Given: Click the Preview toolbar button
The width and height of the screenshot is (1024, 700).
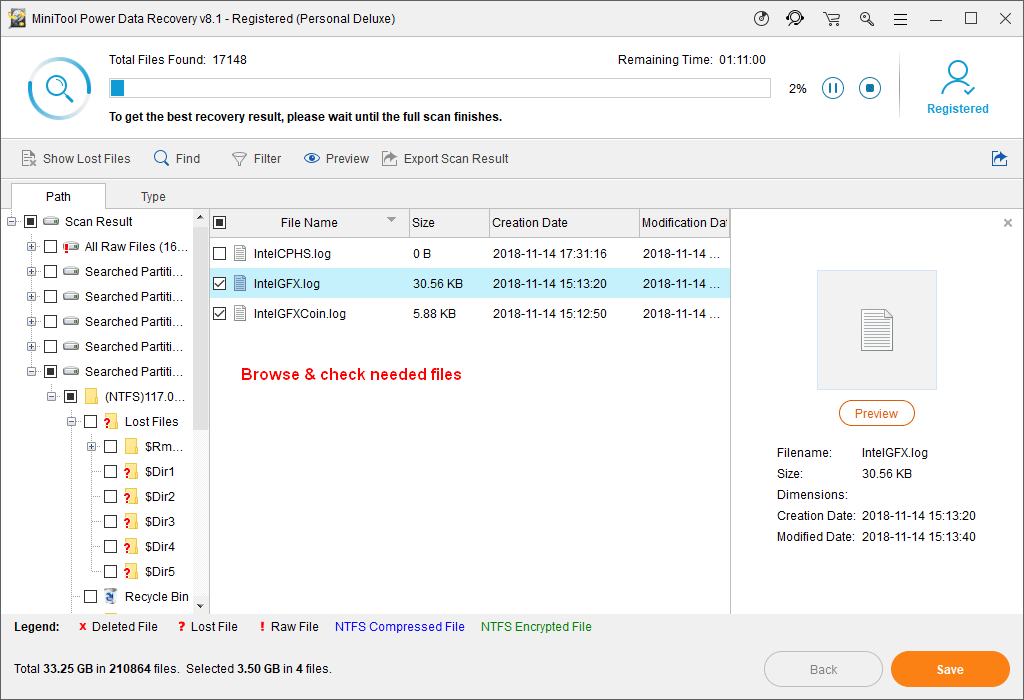Looking at the screenshot, I should 336,159.
